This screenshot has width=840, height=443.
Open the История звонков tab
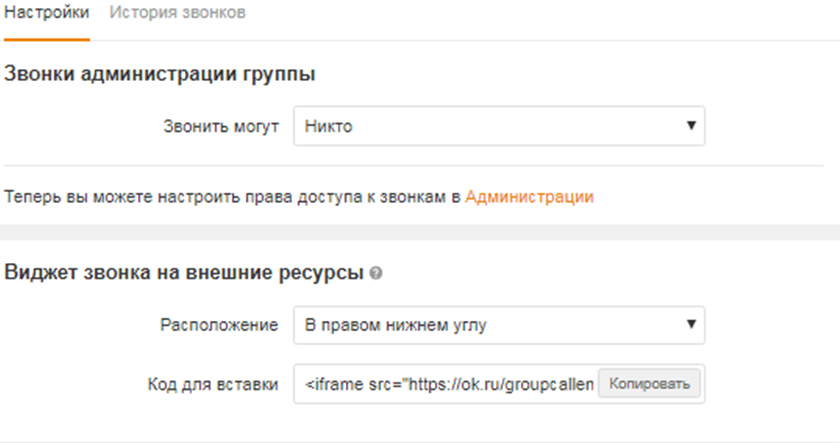[177, 12]
